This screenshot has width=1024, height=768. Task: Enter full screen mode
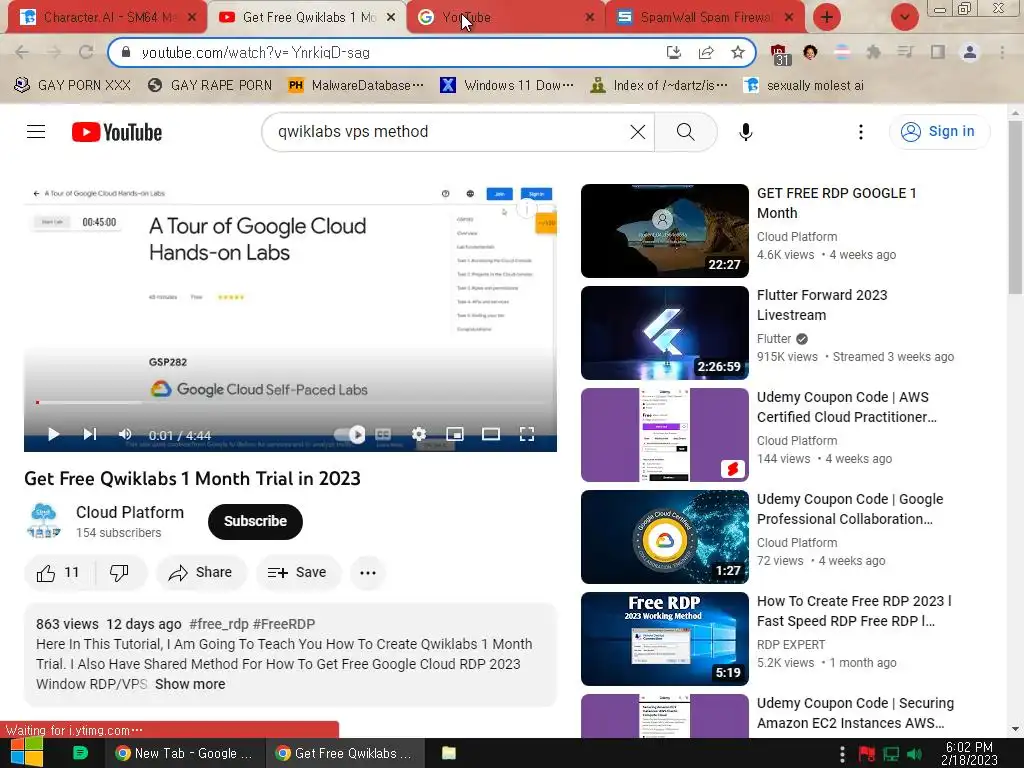tap(526, 434)
